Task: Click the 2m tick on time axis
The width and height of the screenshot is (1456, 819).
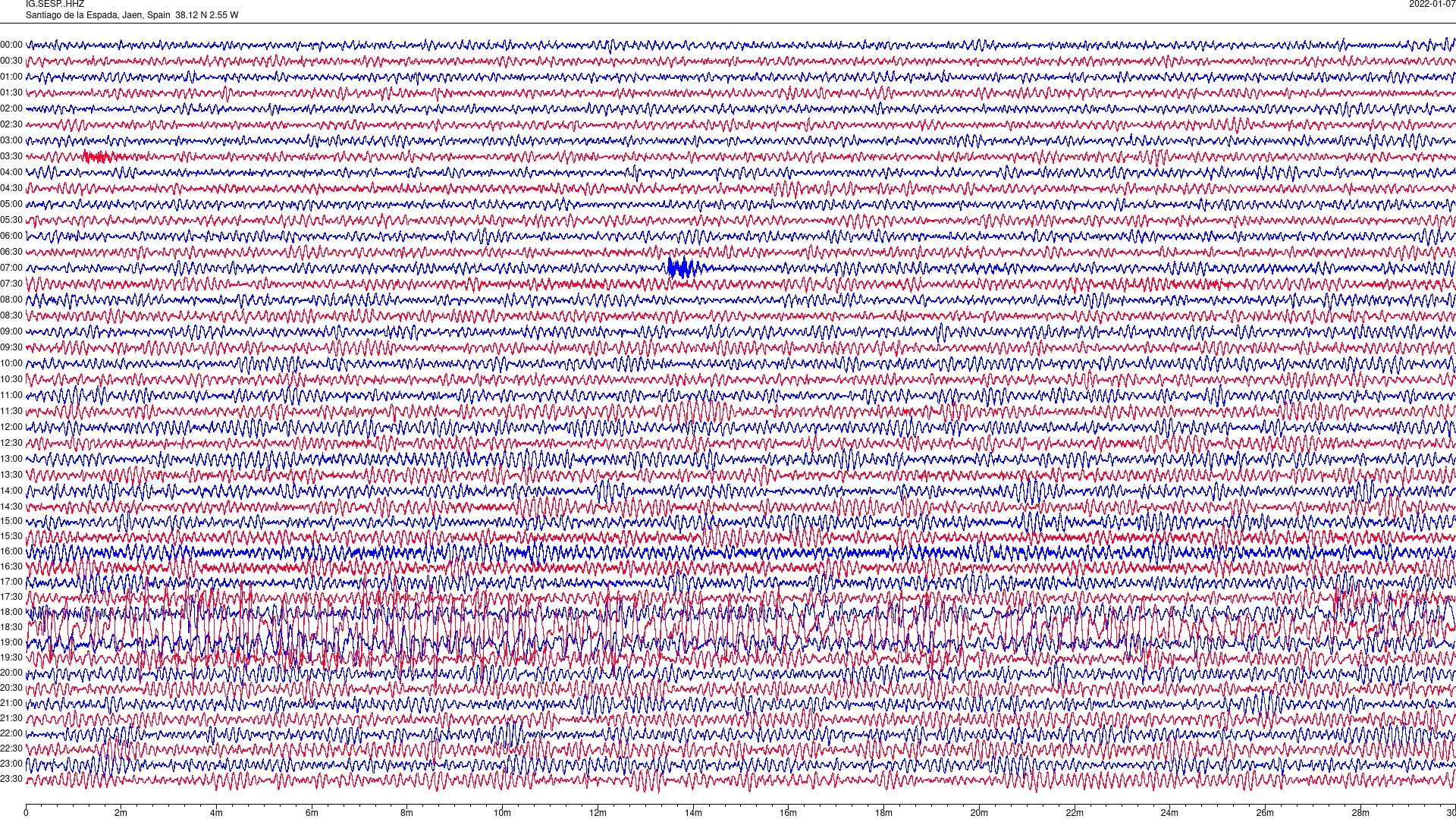Action: [x=121, y=813]
